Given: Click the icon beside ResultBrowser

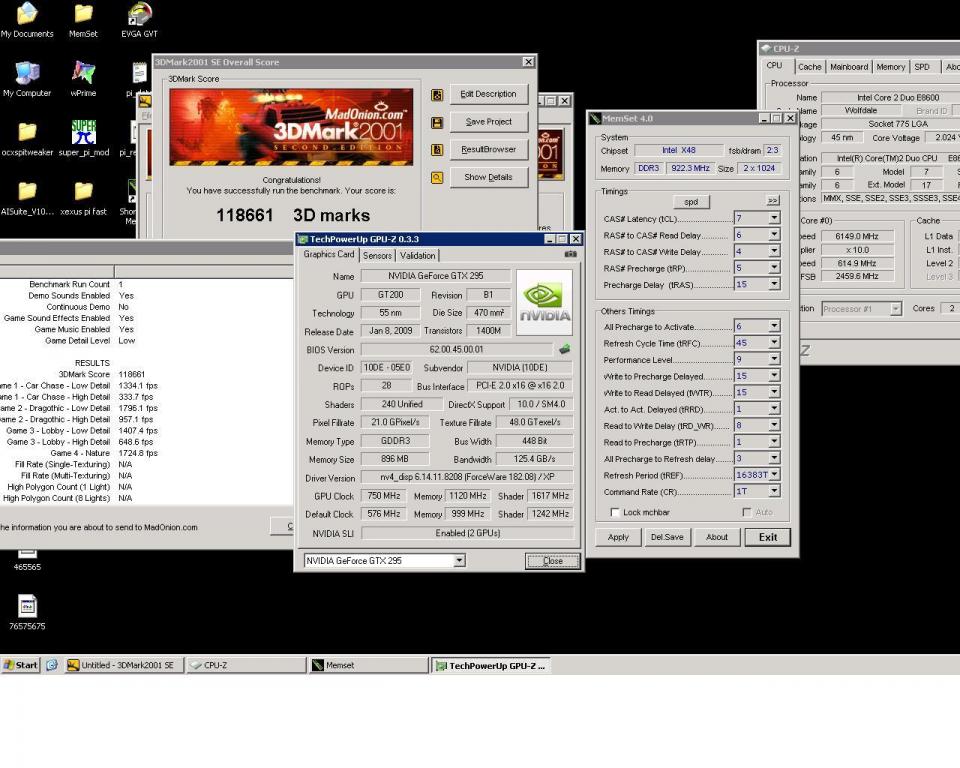Looking at the screenshot, I should pyautogui.click(x=437, y=149).
